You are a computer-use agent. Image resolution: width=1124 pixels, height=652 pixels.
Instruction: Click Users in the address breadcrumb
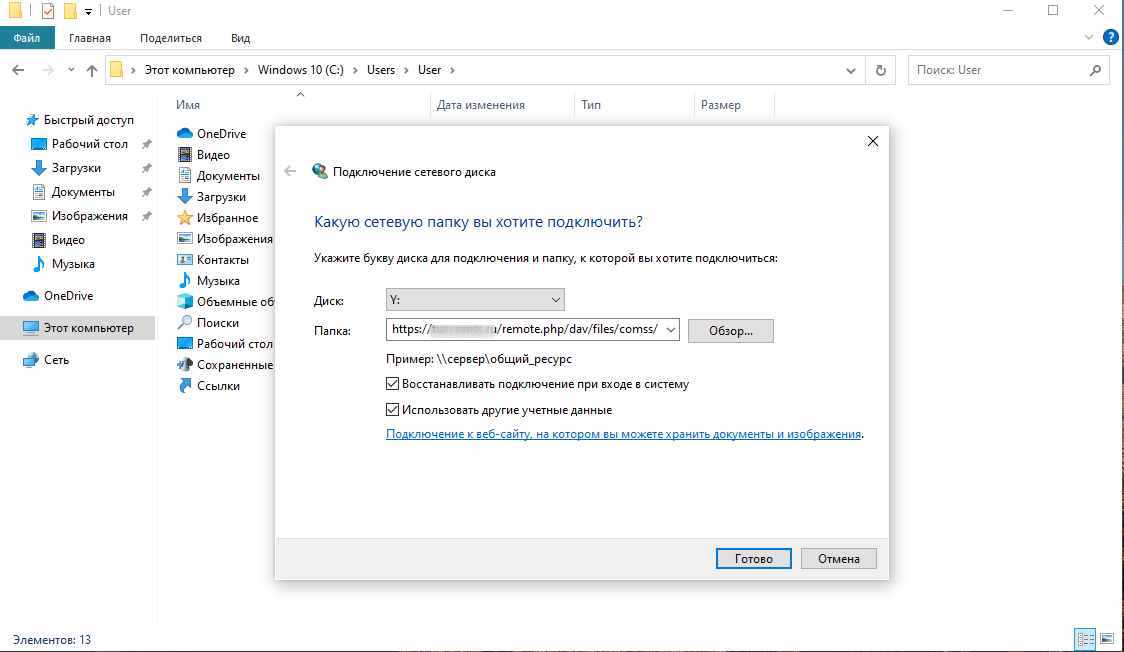coord(381,70)
